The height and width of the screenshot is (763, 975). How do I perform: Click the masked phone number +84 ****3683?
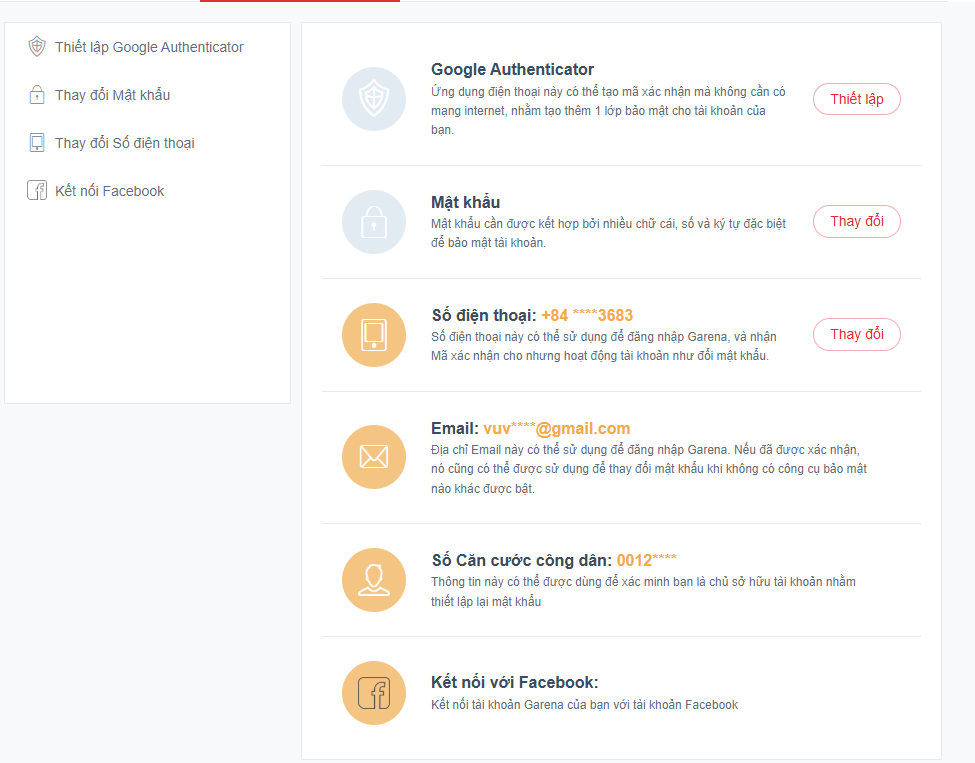587,315
